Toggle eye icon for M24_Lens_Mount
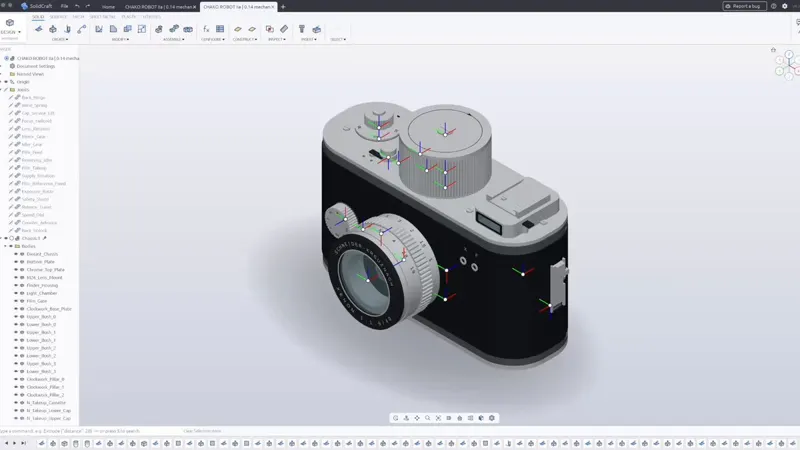 click(16, 278)
